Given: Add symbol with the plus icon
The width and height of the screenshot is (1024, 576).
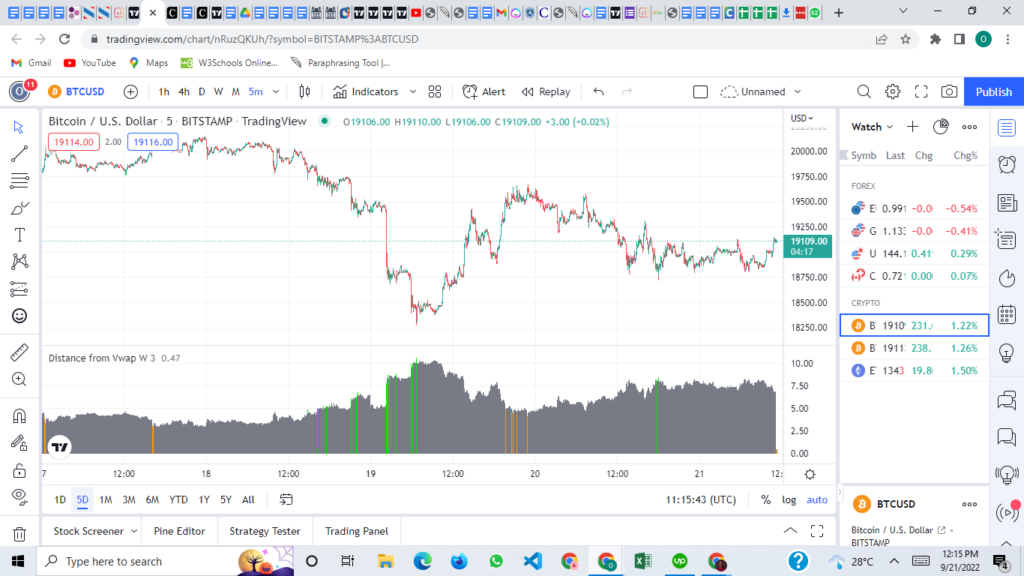Looking at the screenshot, I should (131, 92).
